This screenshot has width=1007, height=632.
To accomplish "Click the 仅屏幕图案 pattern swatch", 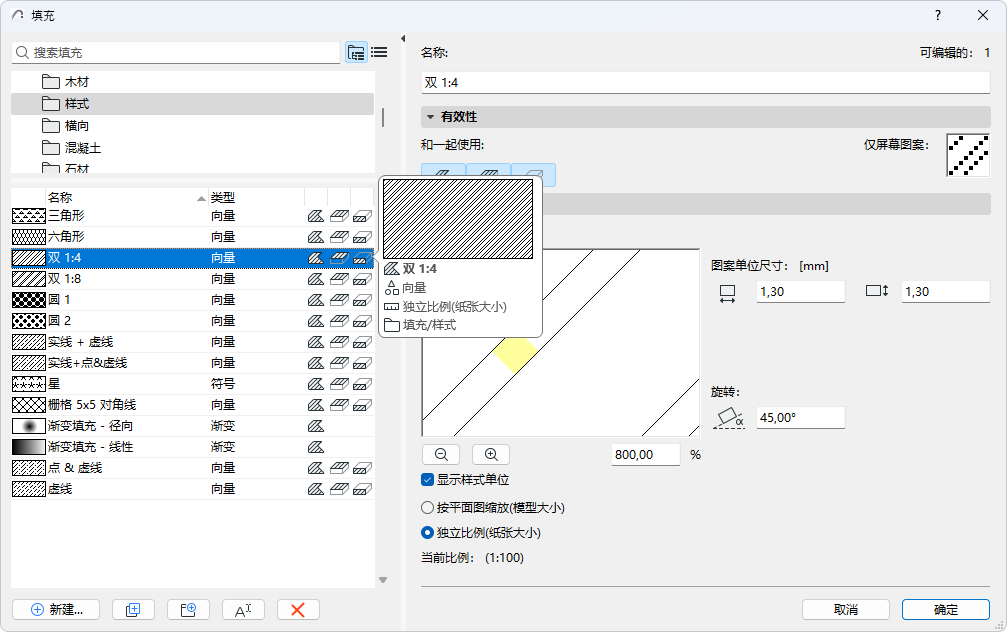I will coord(968,155).
